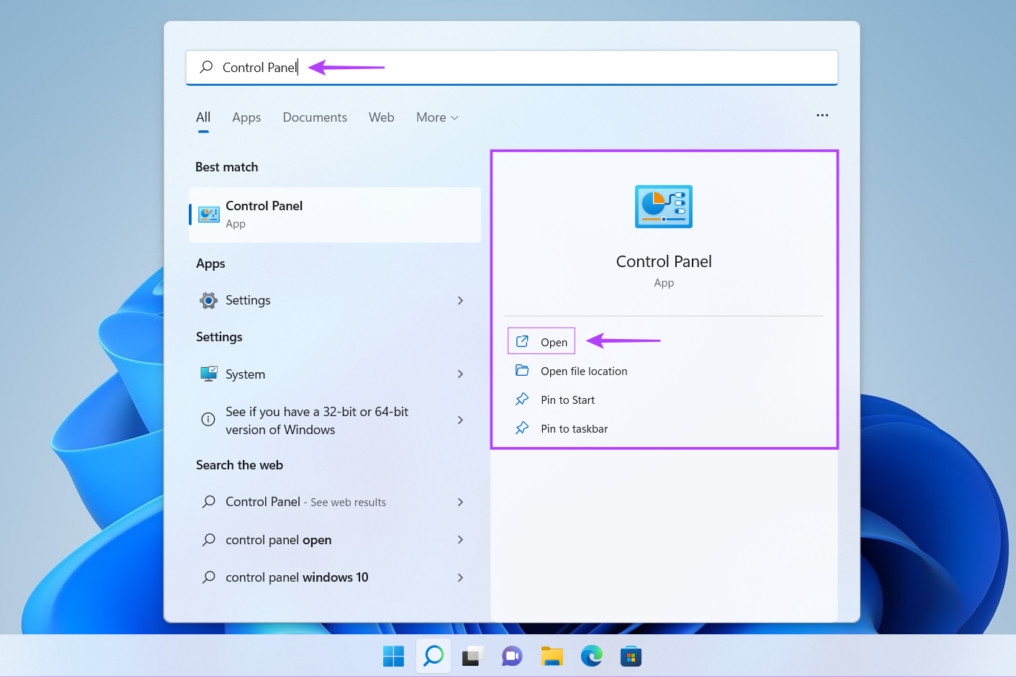
Task: Click folder icon next to Open file location
Action: click(522, 370)
